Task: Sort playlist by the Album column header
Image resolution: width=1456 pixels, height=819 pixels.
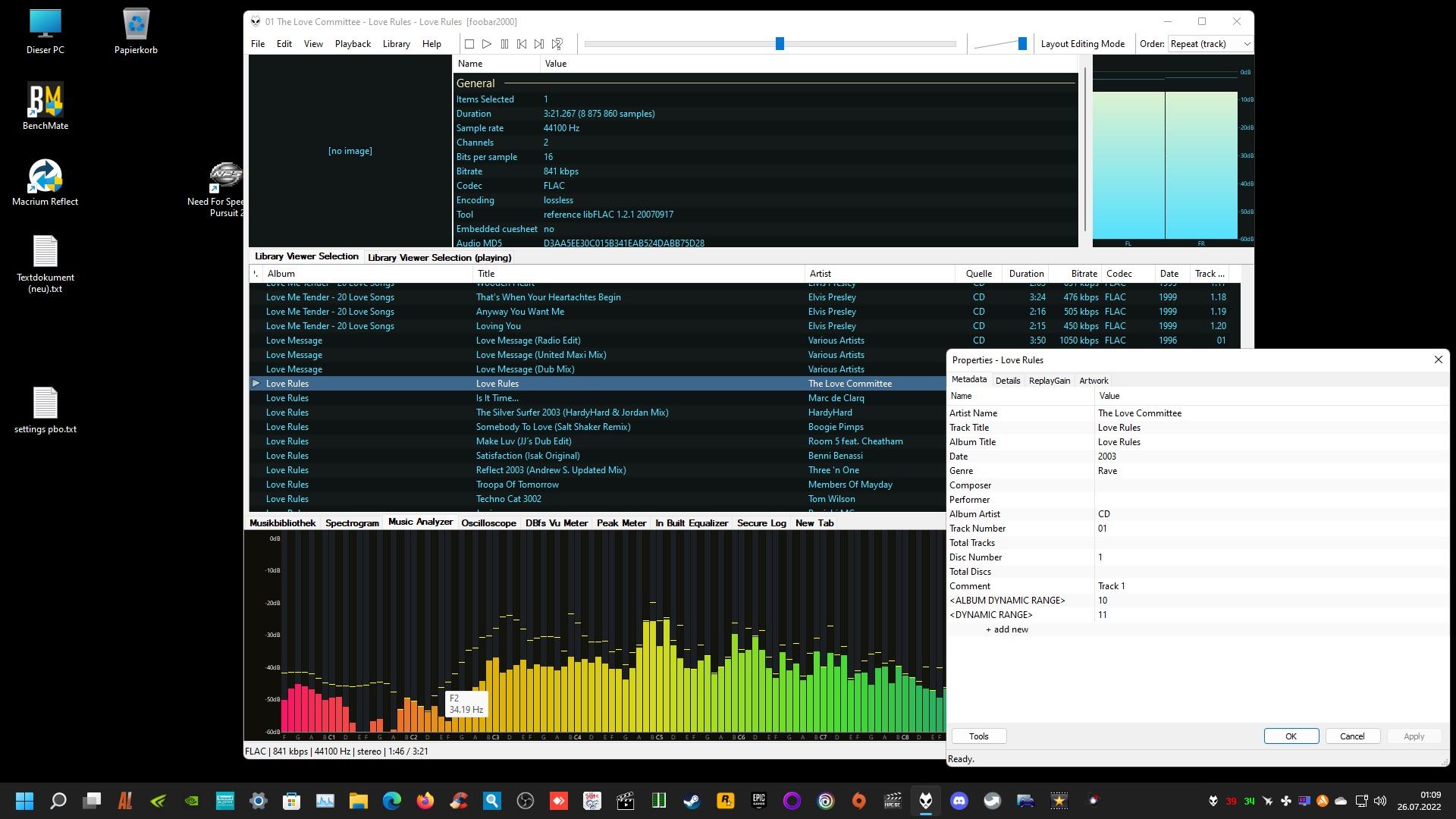Action: point(368,274)
